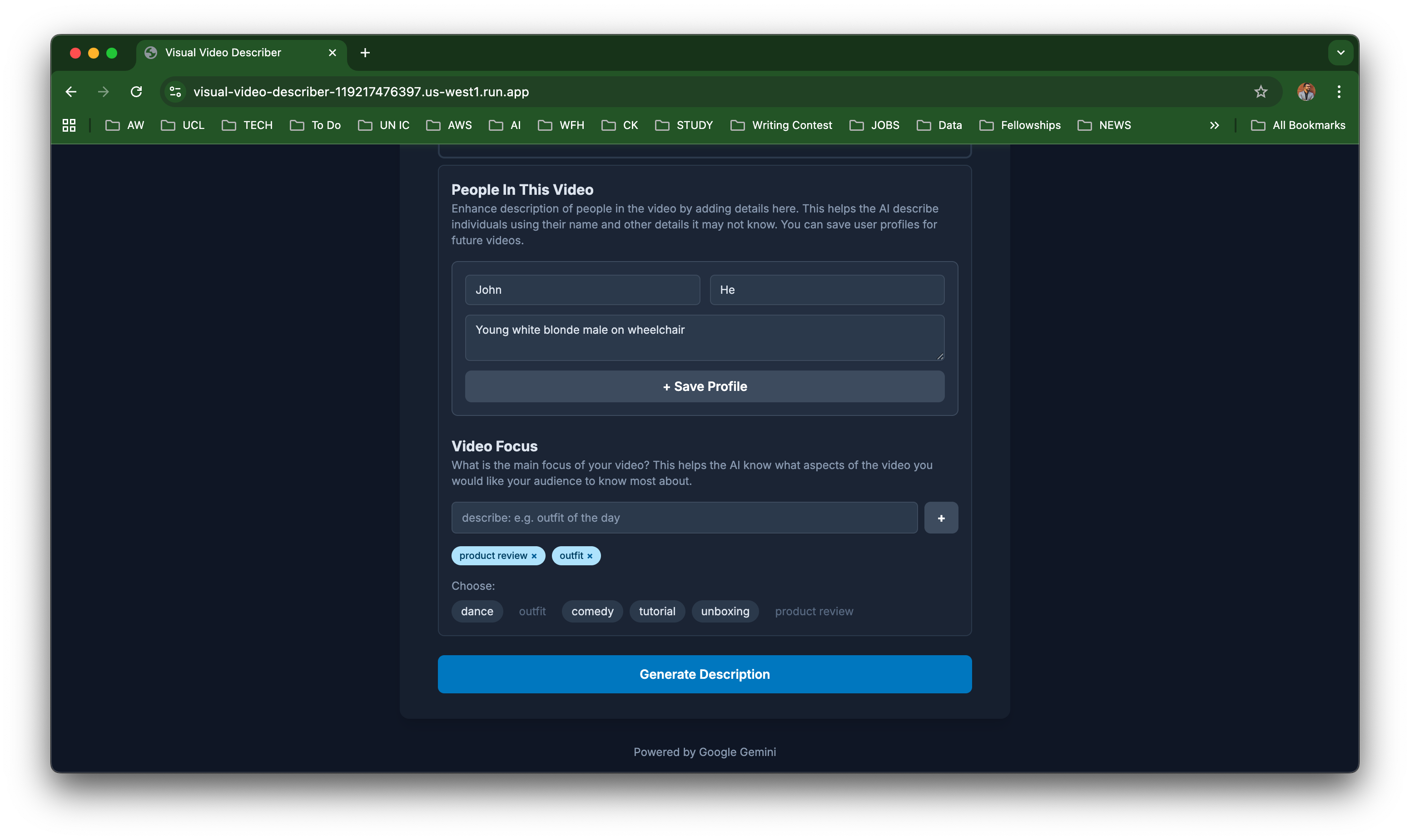1410x840 pixels.
Task: Remove the 'product review' focus tag
Action: click(x=534, y=556)
